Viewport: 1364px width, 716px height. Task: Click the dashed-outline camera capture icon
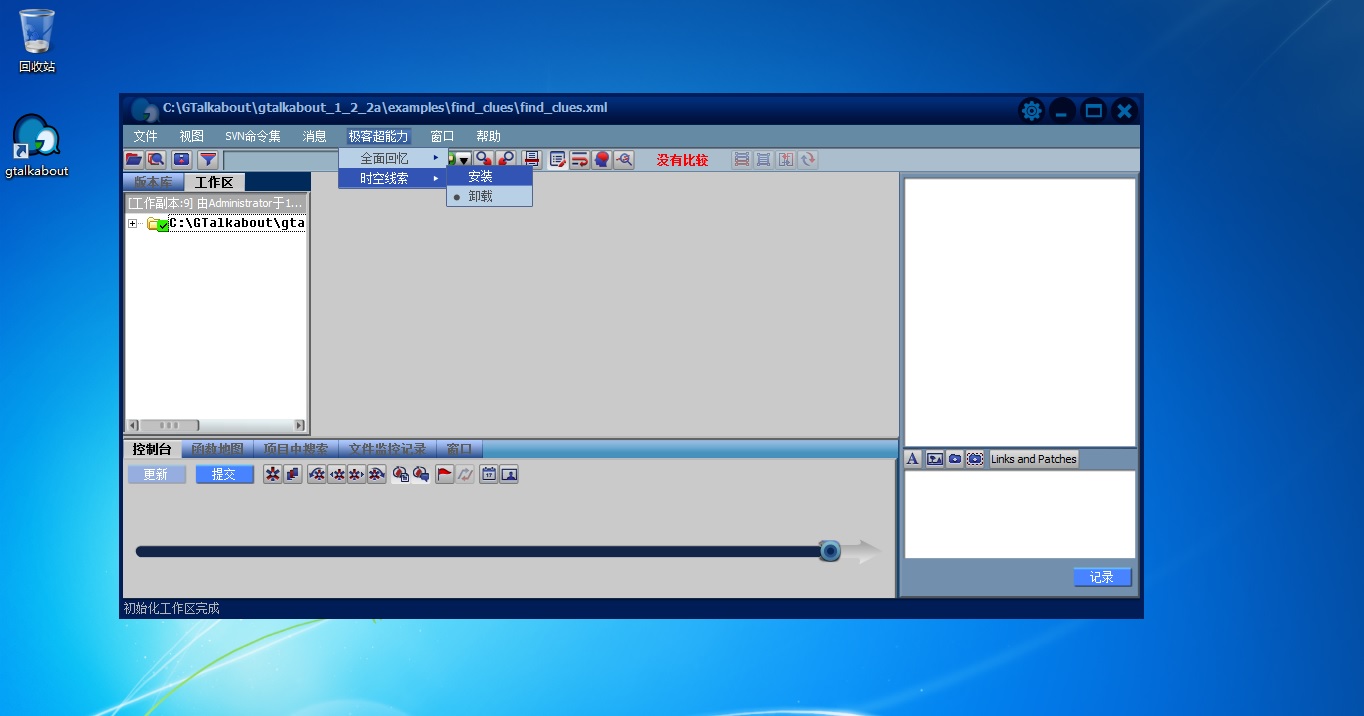click(975, 459)
